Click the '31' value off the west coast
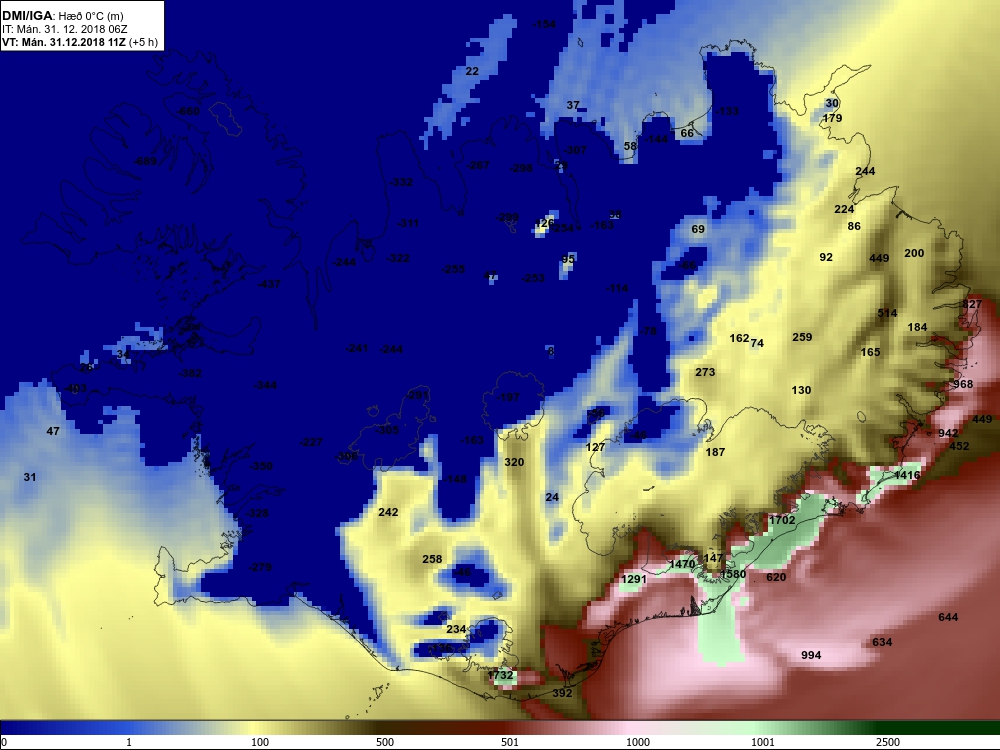 30,477
